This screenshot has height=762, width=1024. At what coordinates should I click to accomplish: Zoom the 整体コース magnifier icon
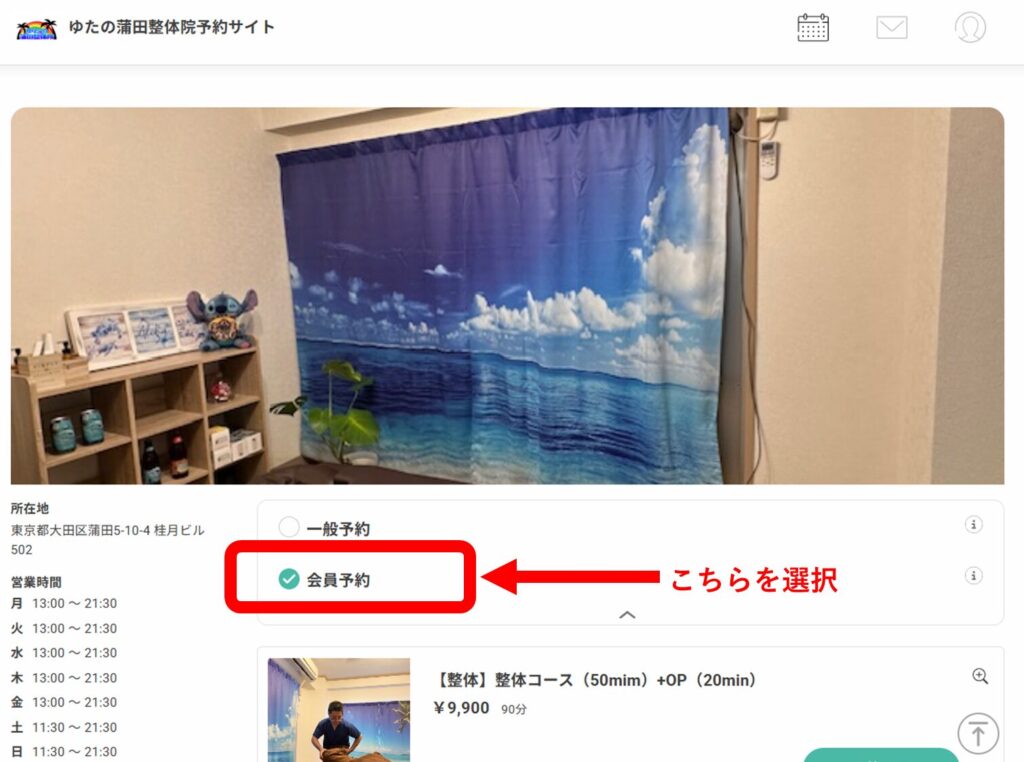coord(980,676)
